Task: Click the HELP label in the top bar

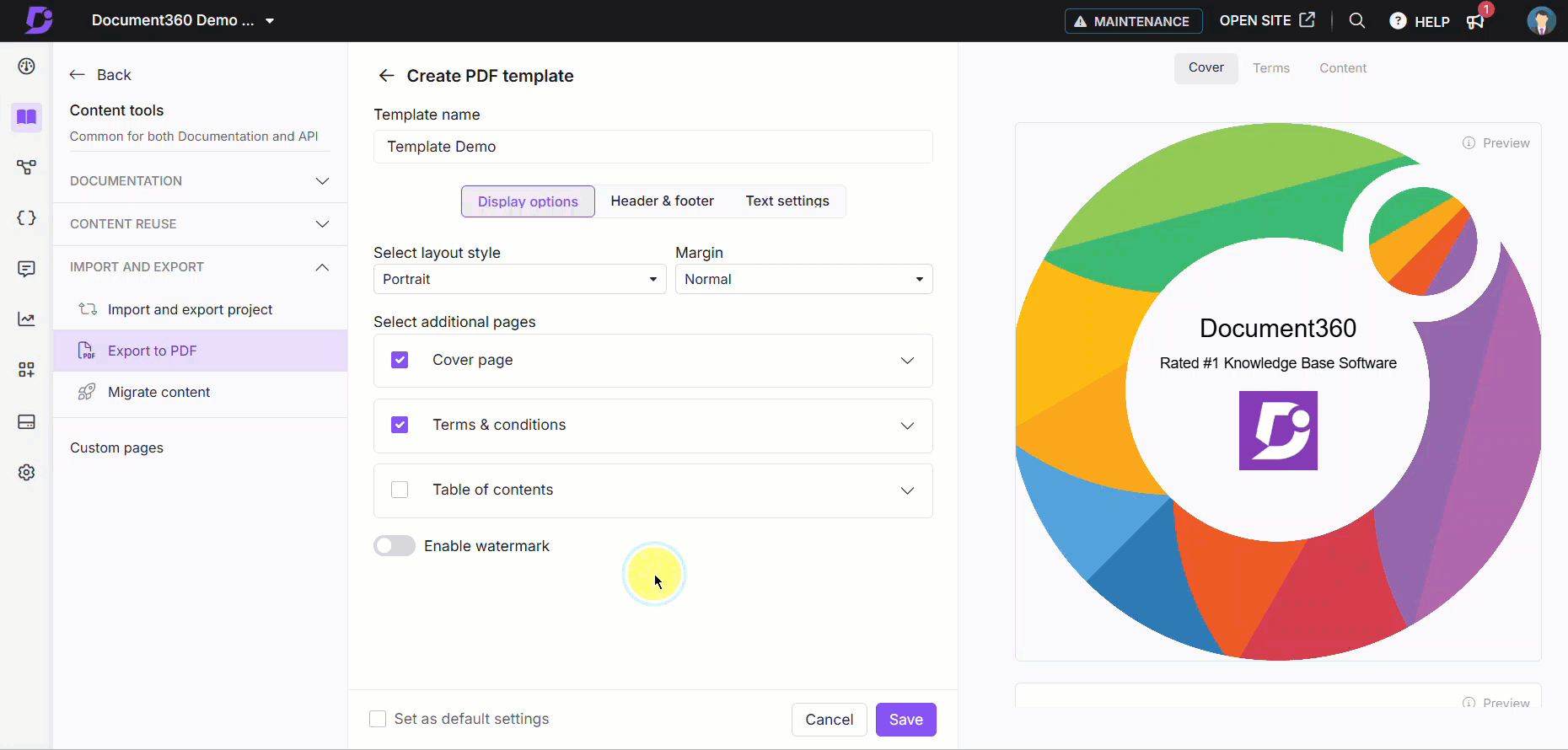Action: point(1431,22)
